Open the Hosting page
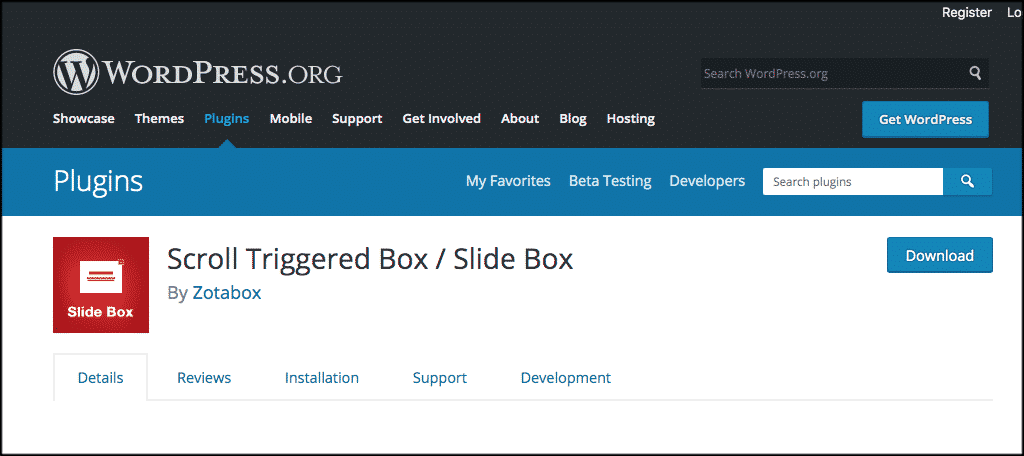 point(631,119)
